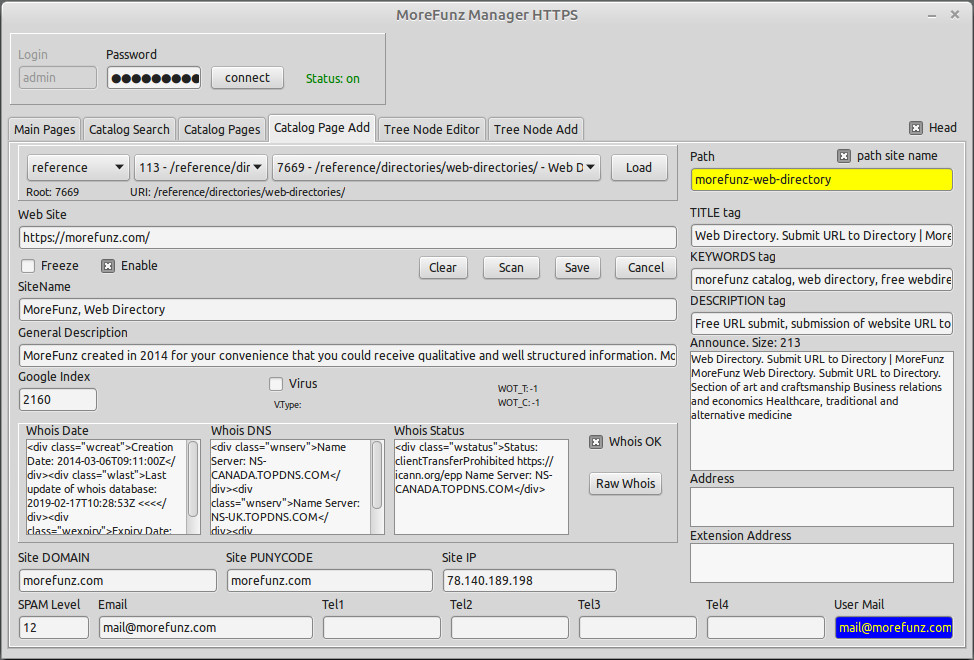Select the Google Index field
Screen dimensions: 974x660
pos(58,400)
